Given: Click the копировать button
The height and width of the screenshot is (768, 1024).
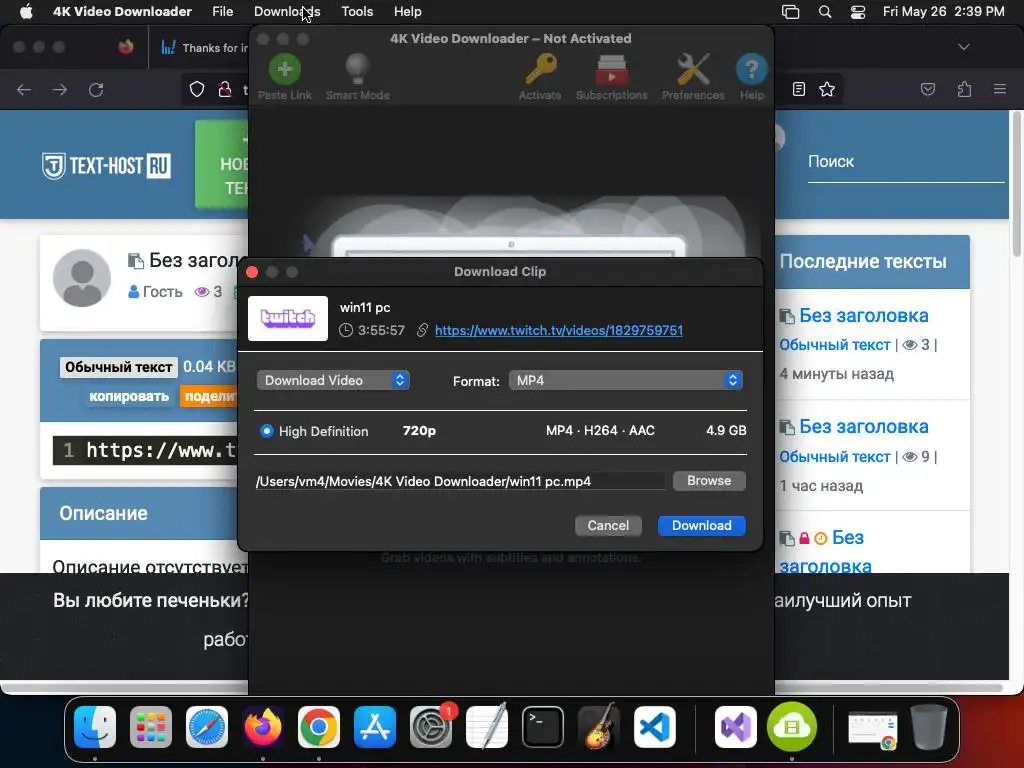Looking at the screenshot, I should click(x=129, y=396).
